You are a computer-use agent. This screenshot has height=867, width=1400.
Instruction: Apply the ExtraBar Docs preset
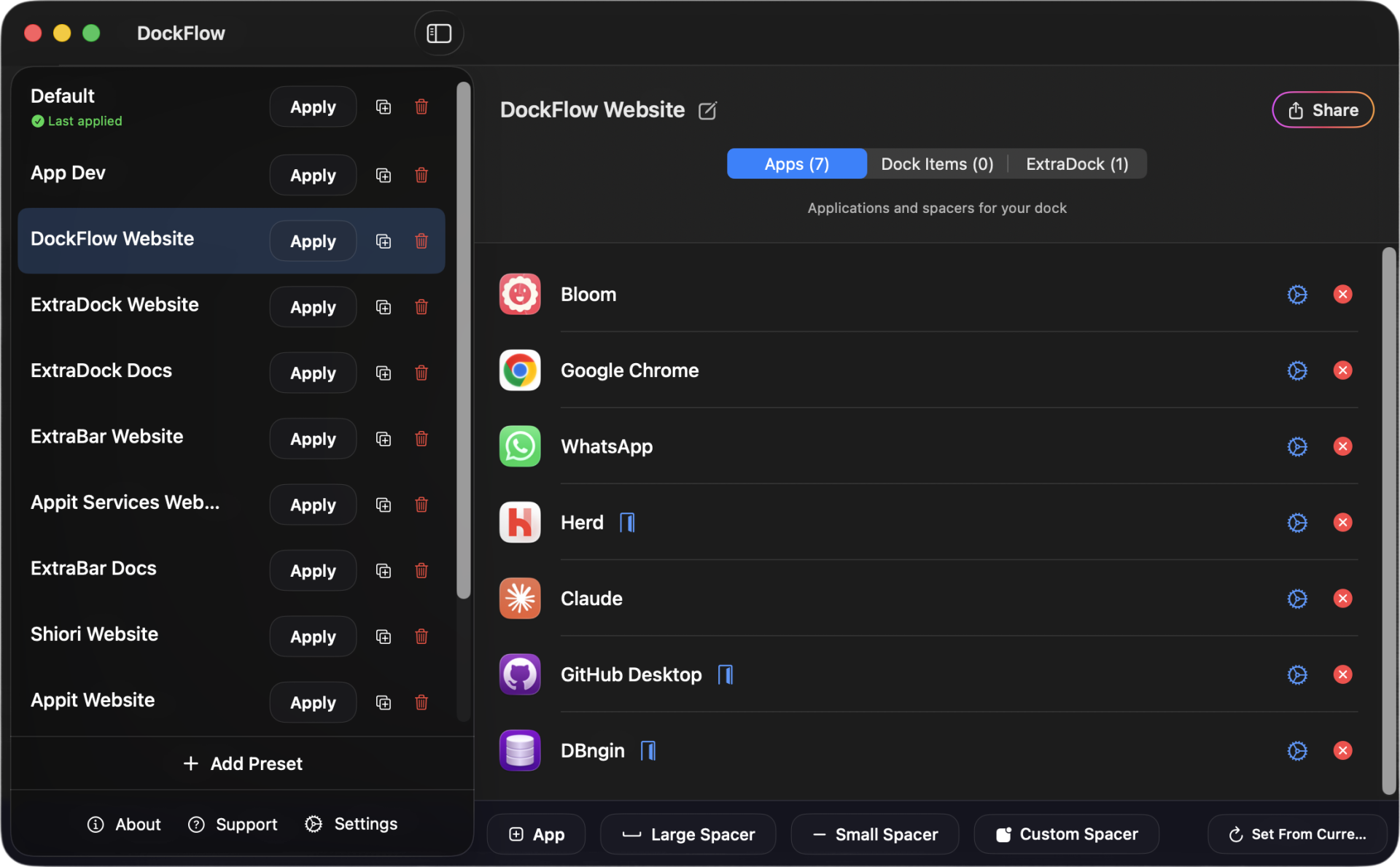tap(313, 571)
